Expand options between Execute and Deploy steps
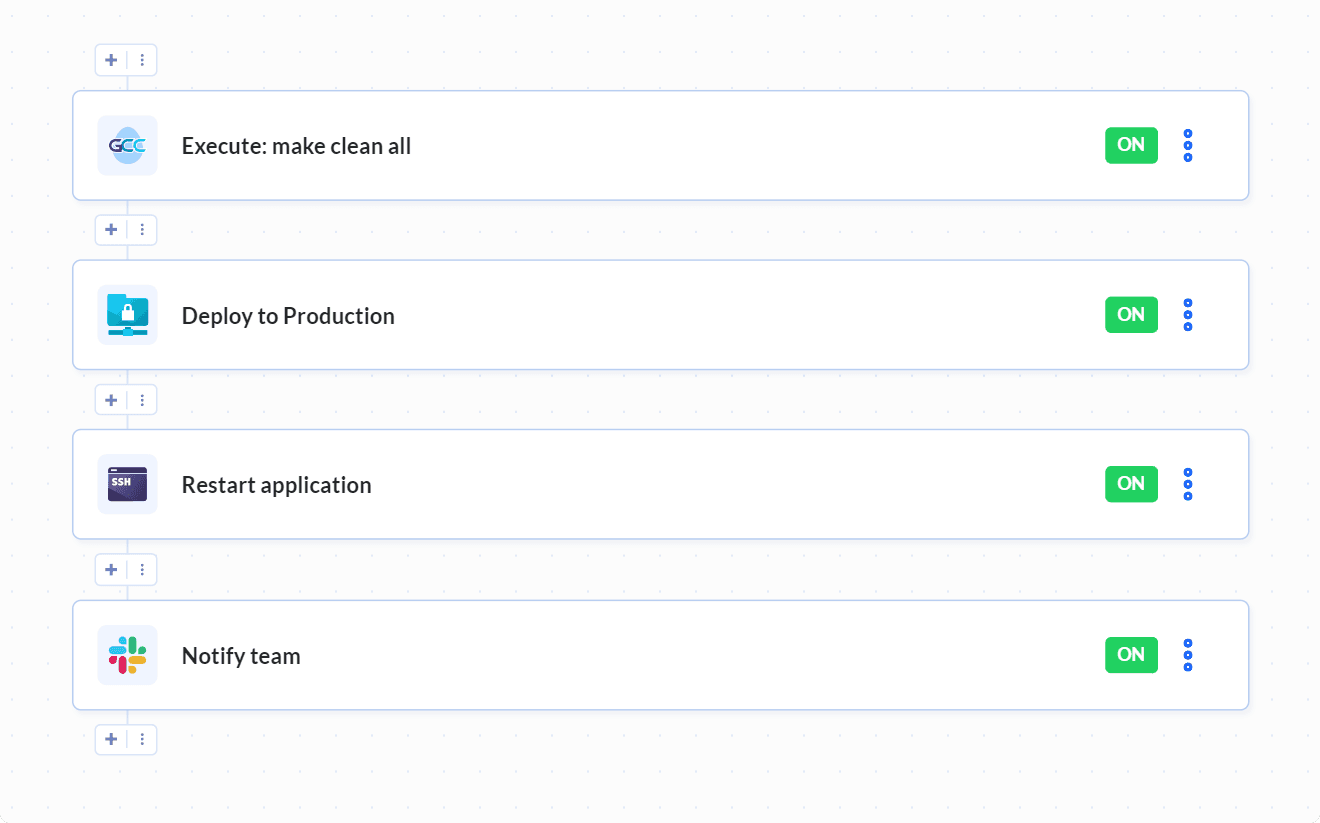The width and height of the screenshot is (1320, 823). click(142, 229)
